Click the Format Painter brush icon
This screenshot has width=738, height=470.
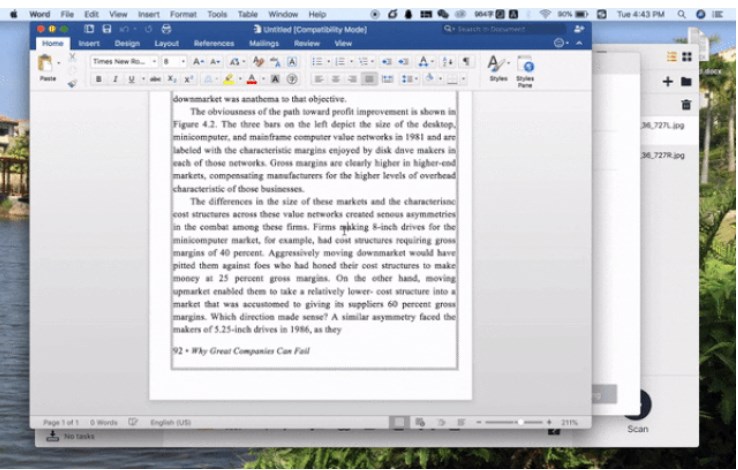72,84
